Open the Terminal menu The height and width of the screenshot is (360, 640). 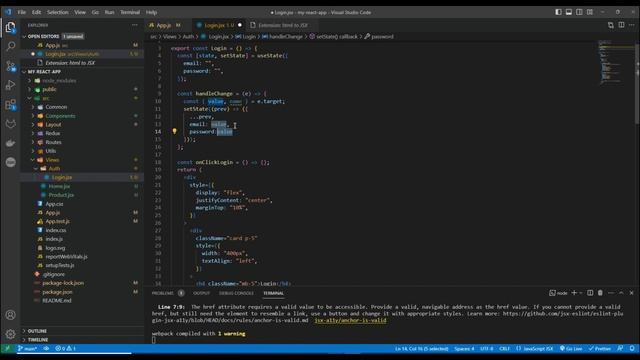tap(130, 12)
